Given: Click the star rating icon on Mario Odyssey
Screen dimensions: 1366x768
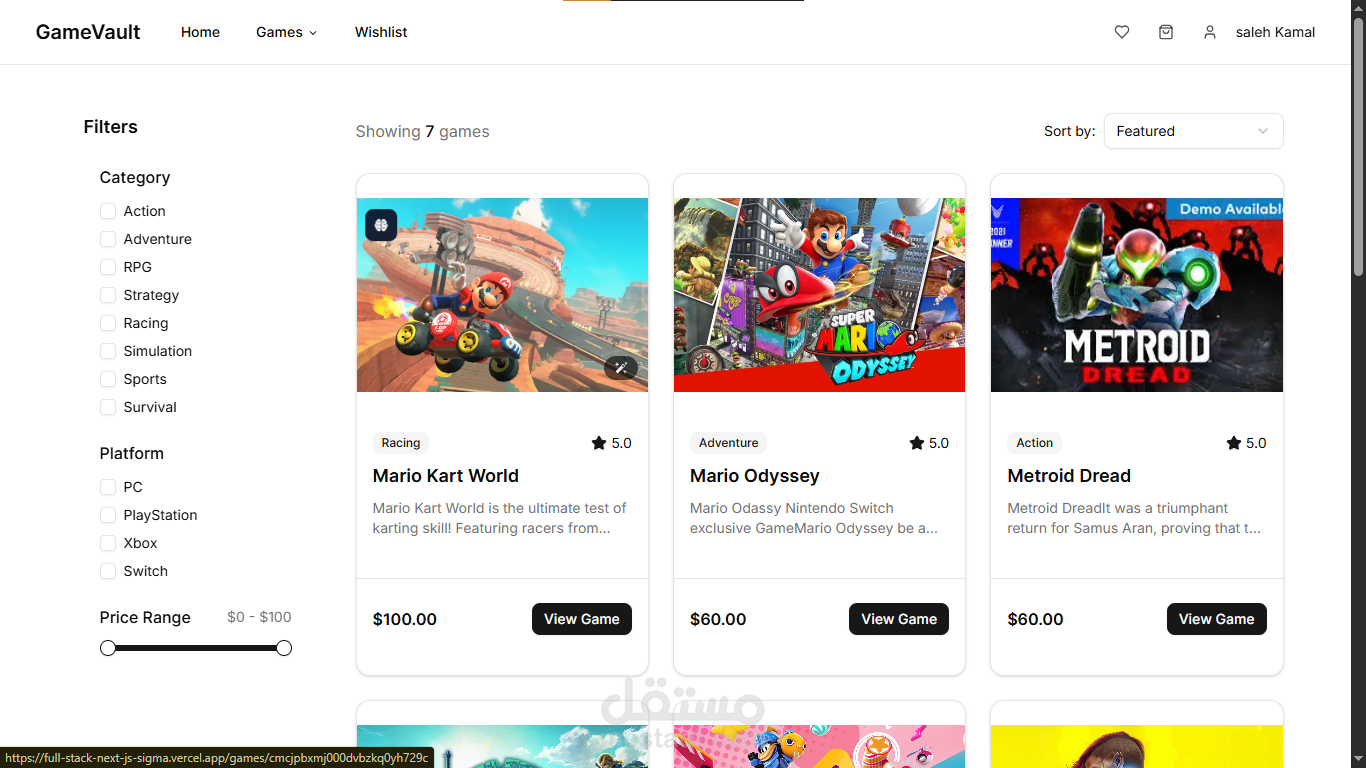Looking at the screenshot, I should click(x=916, y=443).
